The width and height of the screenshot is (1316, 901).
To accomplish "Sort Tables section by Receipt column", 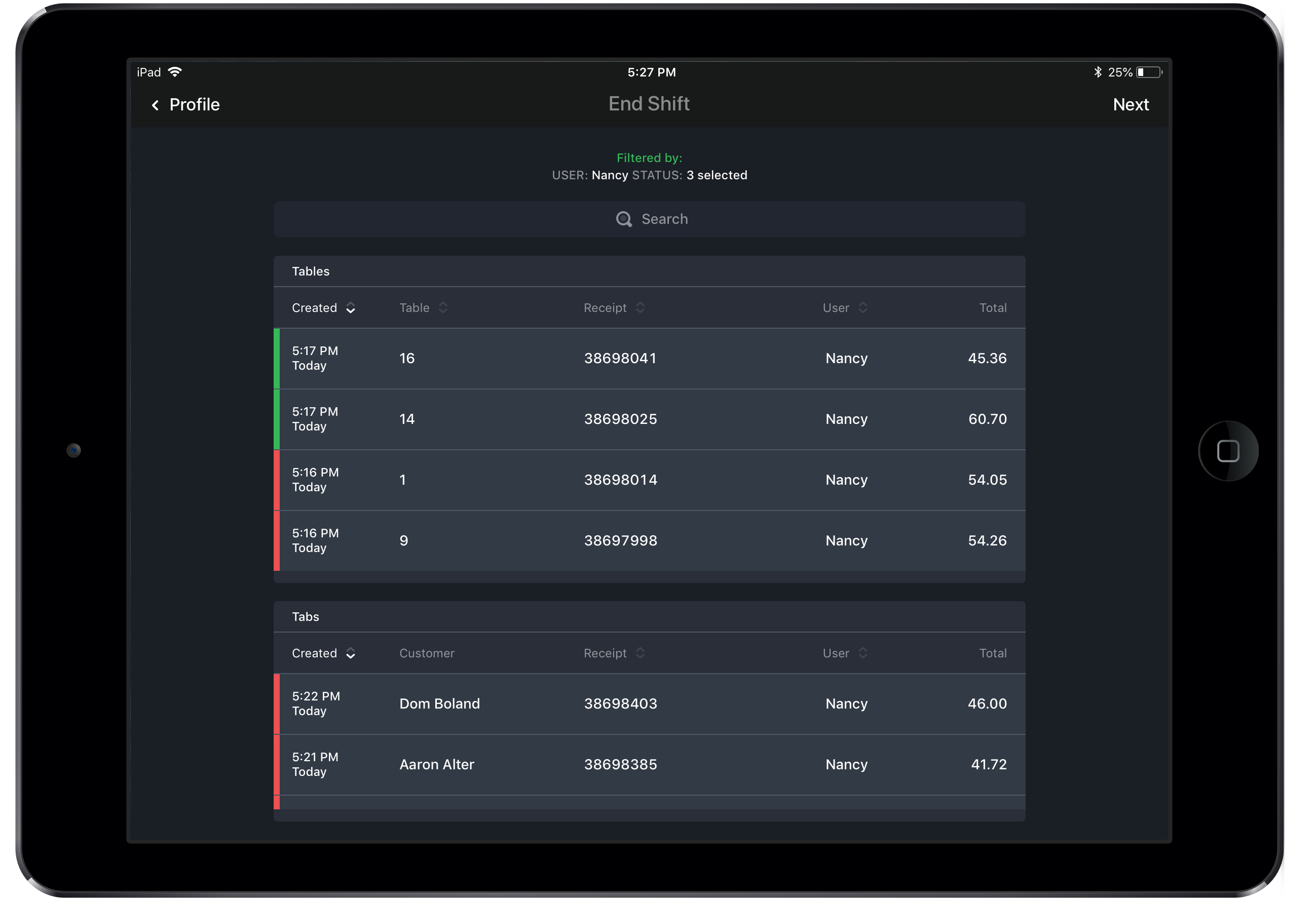I will click(x=614, y=308).
